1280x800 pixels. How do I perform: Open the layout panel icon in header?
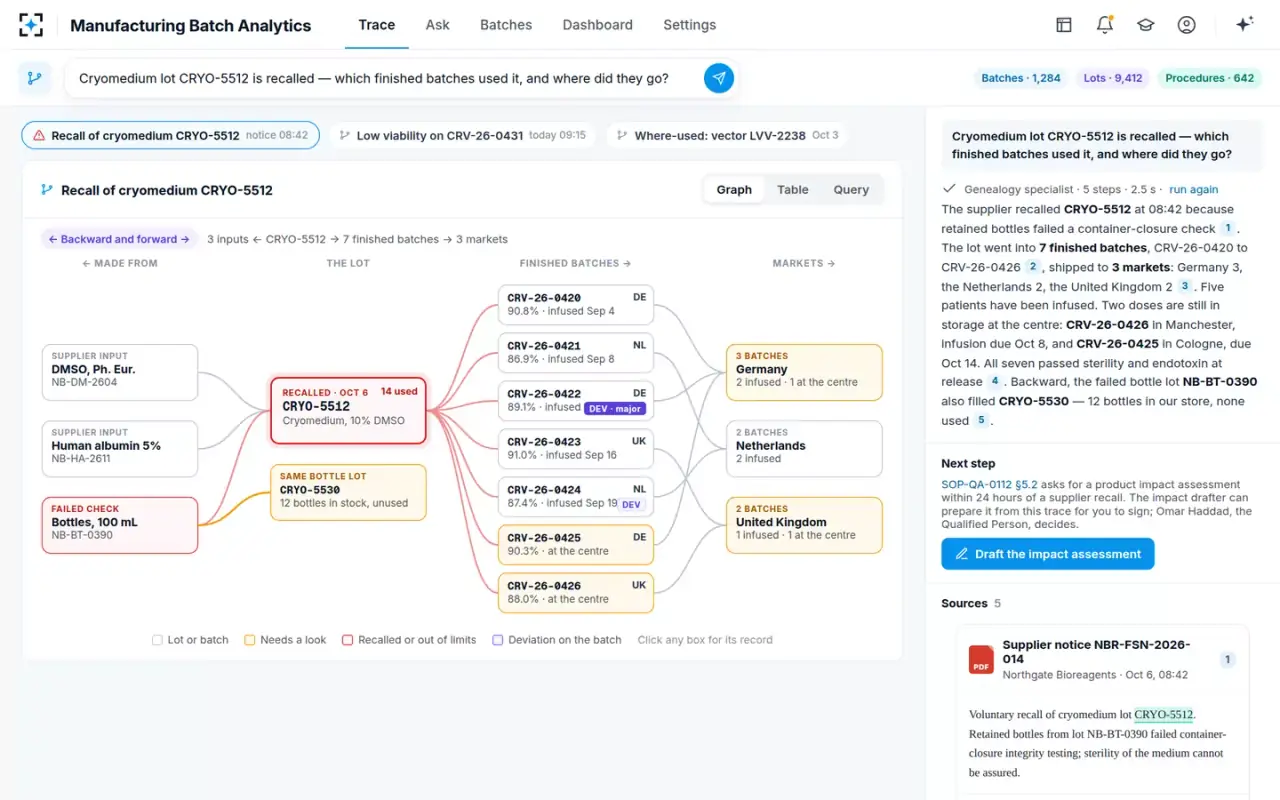click(x=1064, y=25)
